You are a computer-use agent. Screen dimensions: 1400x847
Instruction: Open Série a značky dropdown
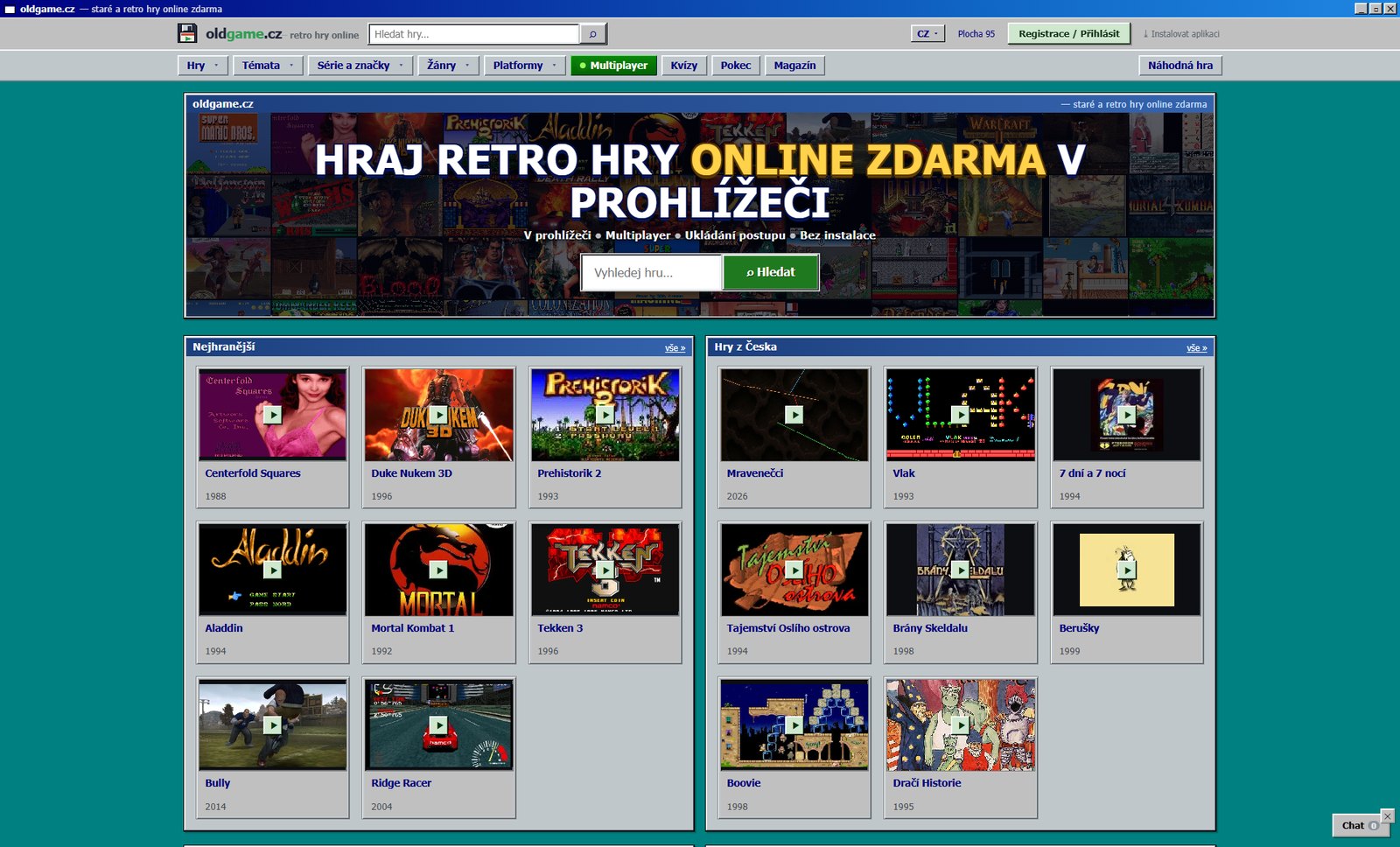[360, 66]
